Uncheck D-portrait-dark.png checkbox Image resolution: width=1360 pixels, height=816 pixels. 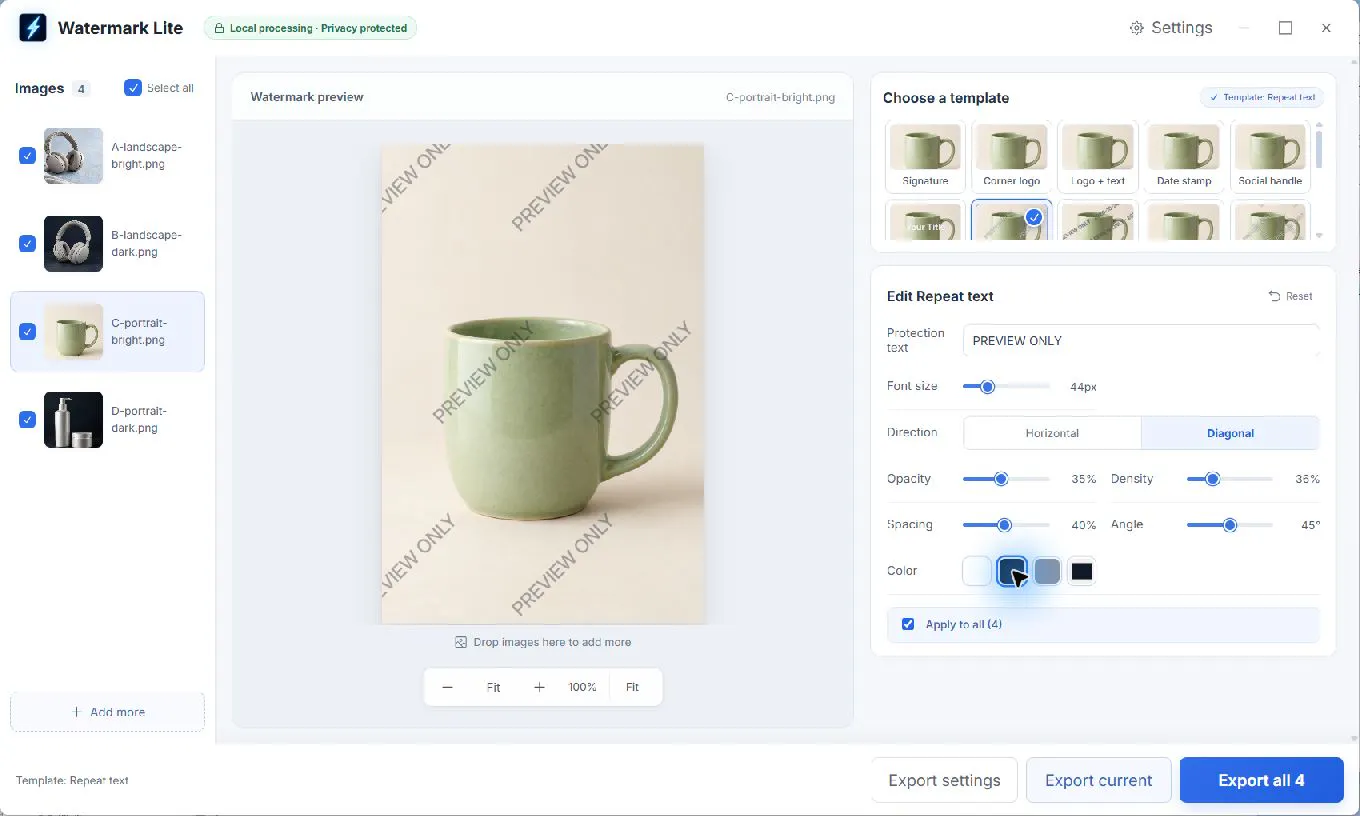pyautogui.click(x=27, y=420)
